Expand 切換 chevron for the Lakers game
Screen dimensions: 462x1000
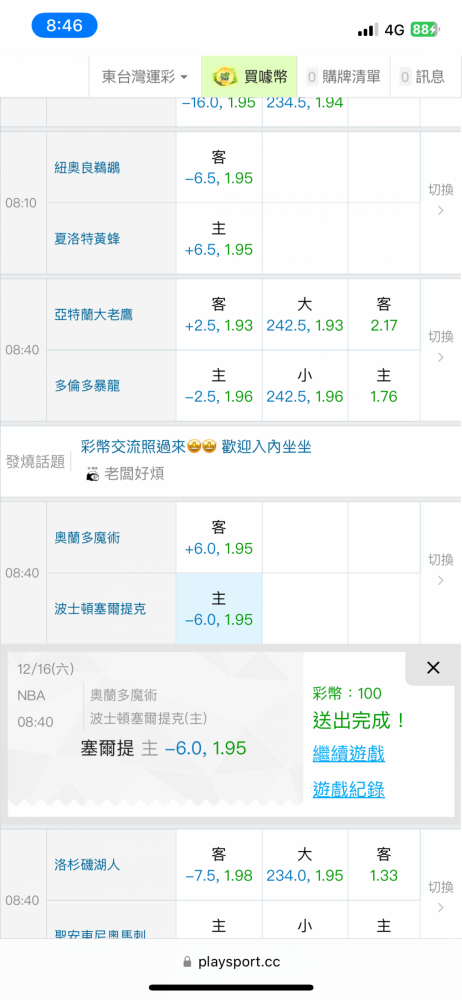[x=440, y=899]
